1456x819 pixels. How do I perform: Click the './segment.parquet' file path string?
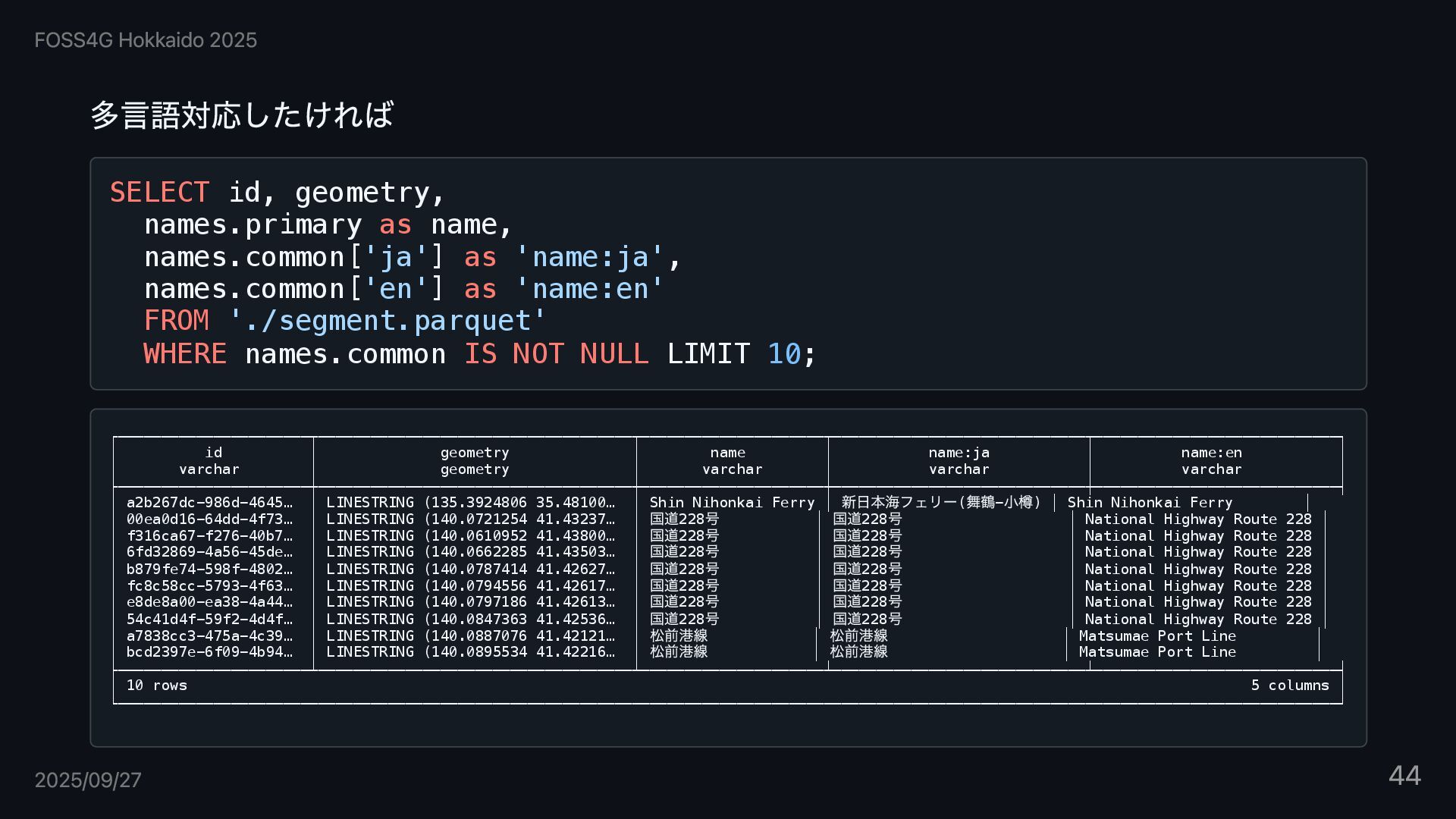[x=388, y=321]
